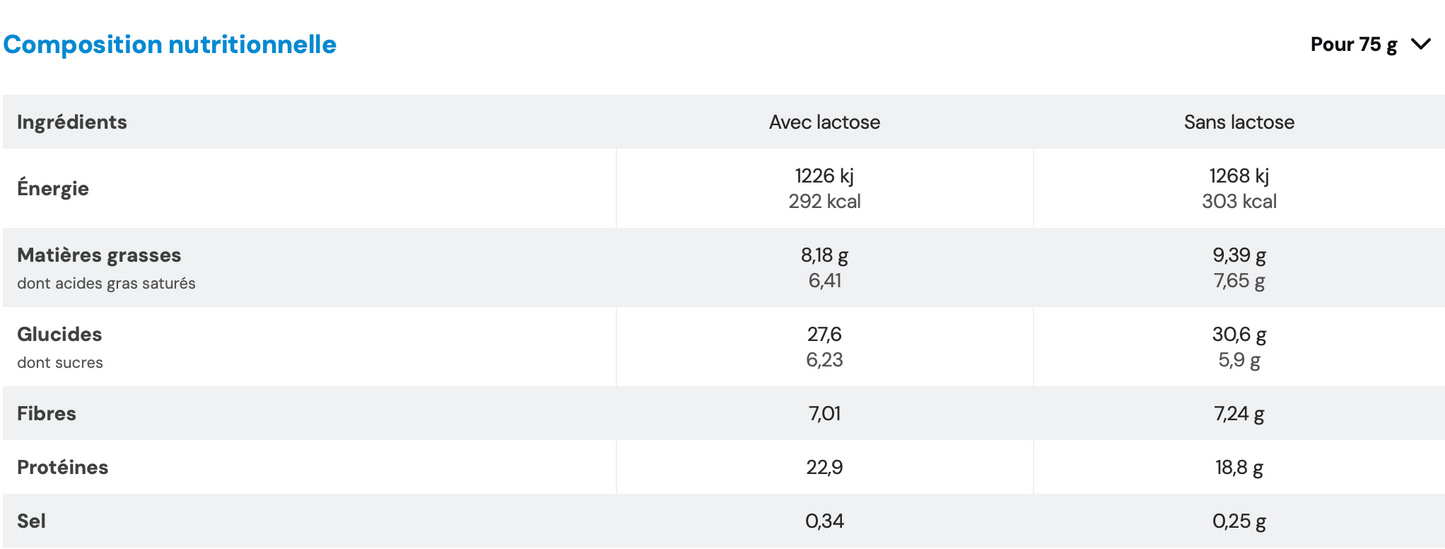Screen dimensions: 1445x549
Task: Open the "Pour 75 g" serving size dropdown
Action: (x=1353, y=45)
